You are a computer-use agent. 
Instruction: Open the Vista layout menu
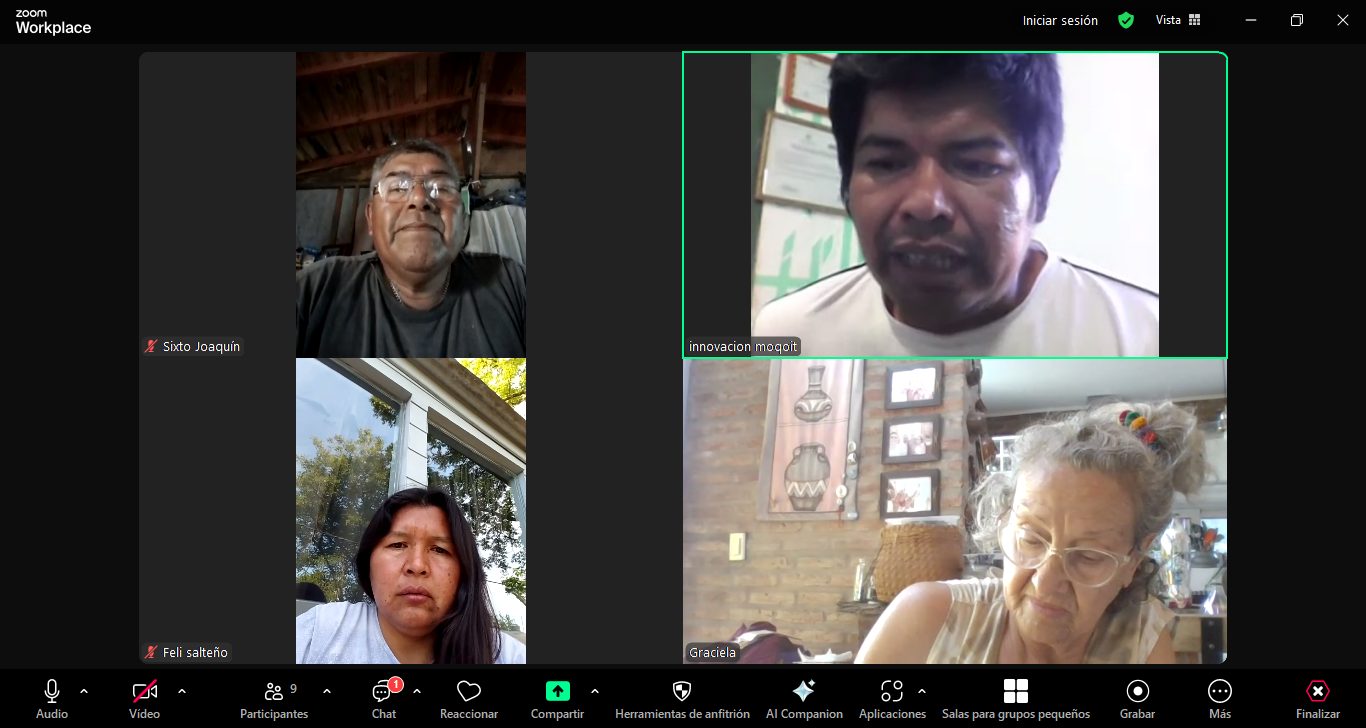(x=1178, y=20)
